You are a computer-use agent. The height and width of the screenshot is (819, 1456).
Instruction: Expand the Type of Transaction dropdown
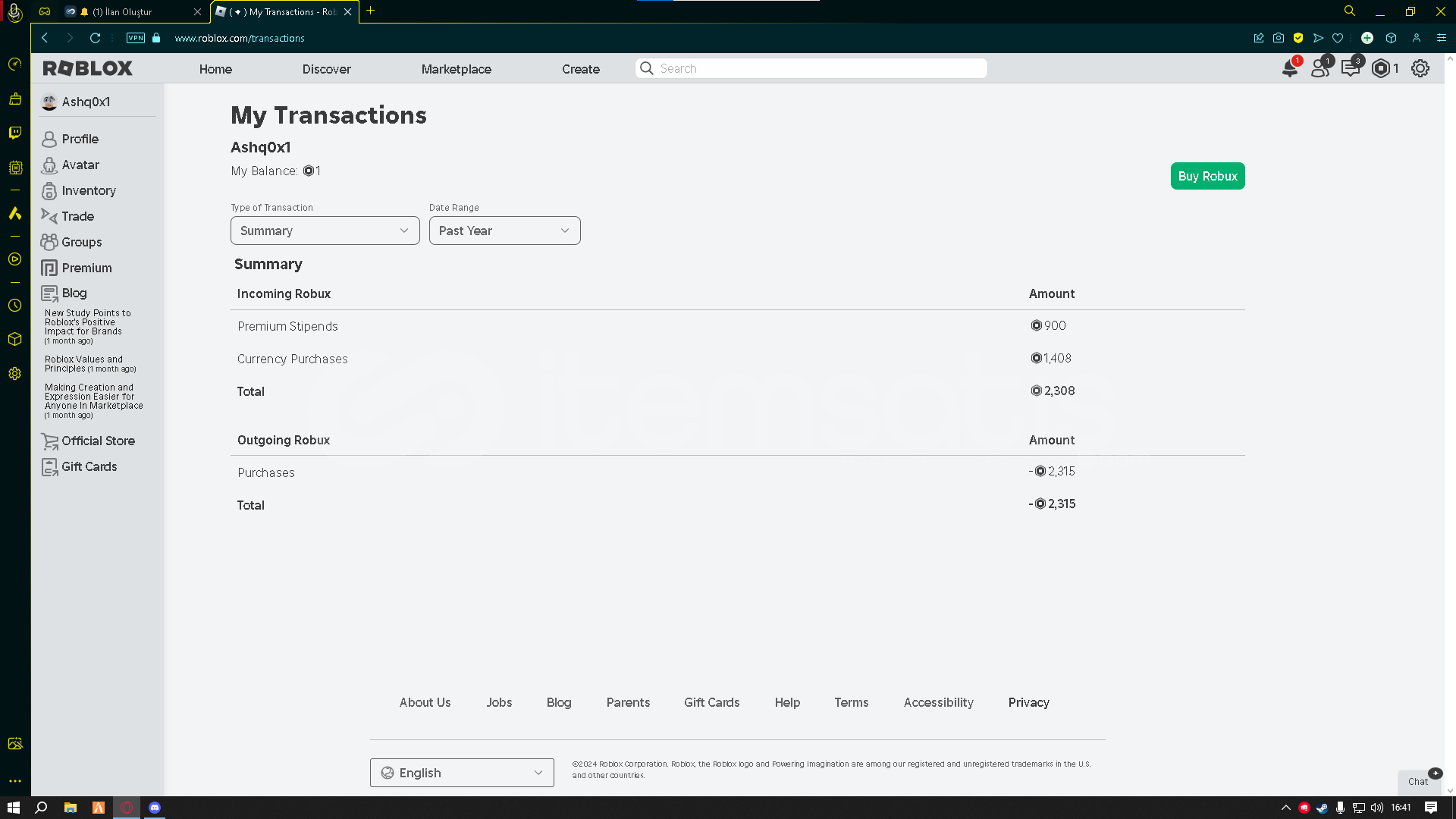click(325, 231)
